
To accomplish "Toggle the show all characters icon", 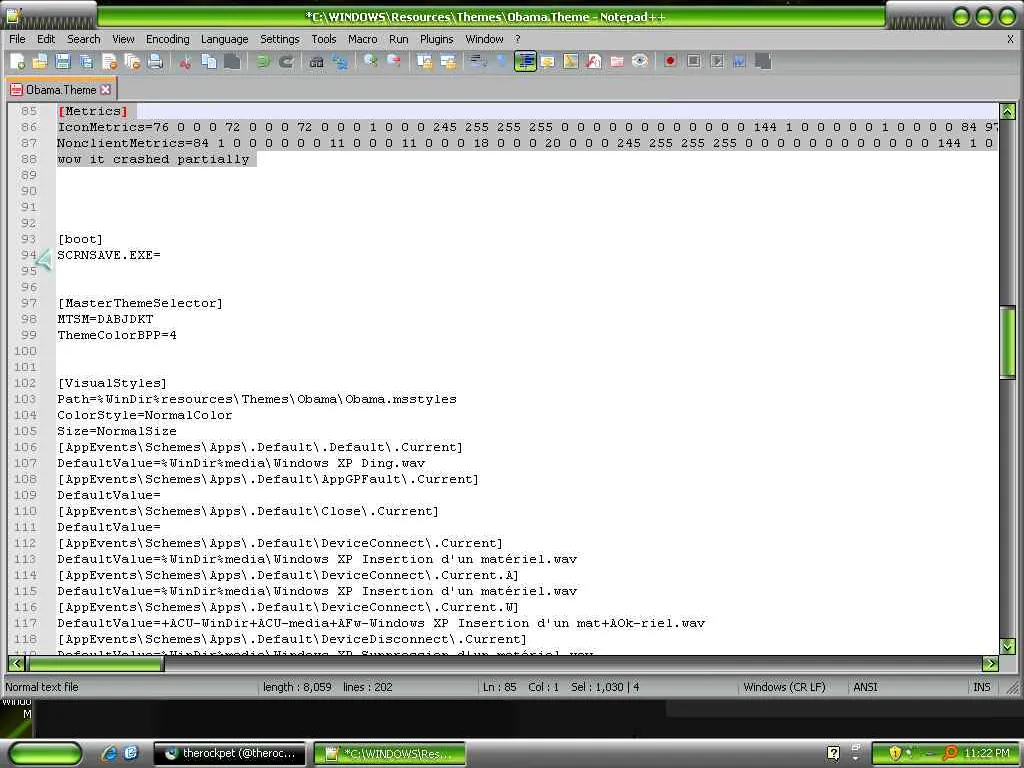I will (x=501, y=61).
